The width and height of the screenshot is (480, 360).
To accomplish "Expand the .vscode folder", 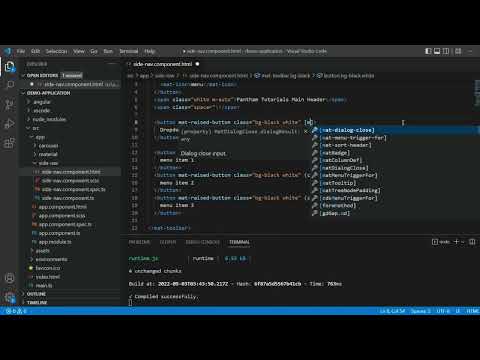I will [42, 110].
